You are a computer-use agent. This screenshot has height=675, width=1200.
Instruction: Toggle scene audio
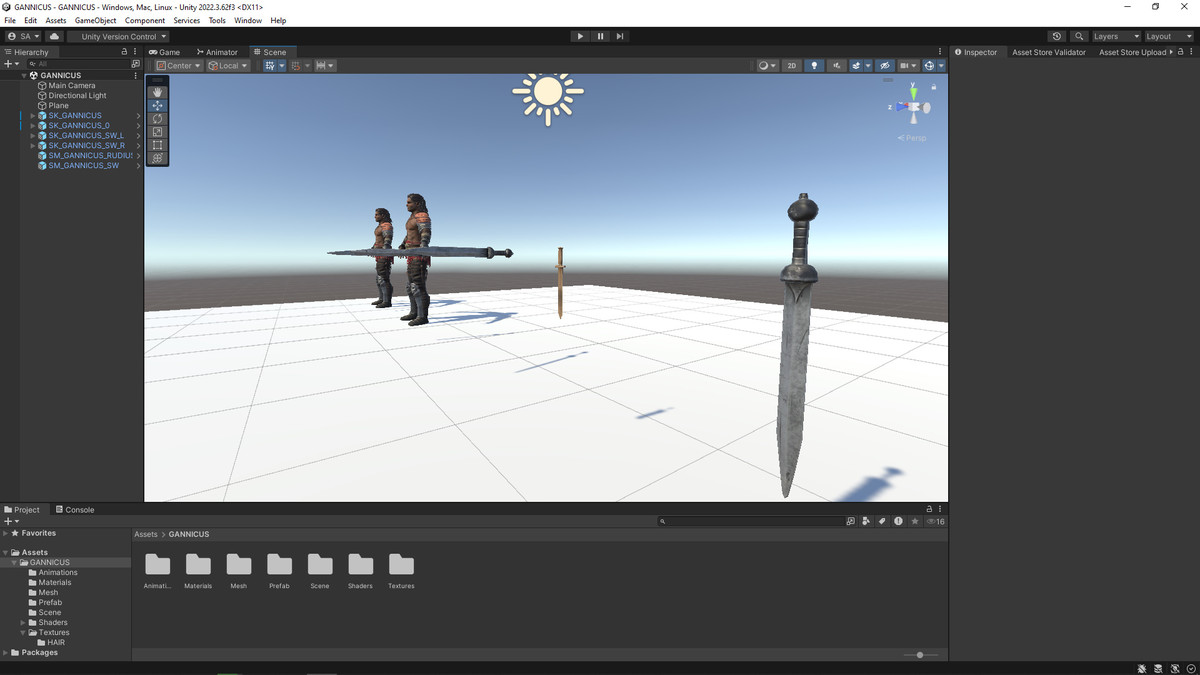click(x=836, y=65)
